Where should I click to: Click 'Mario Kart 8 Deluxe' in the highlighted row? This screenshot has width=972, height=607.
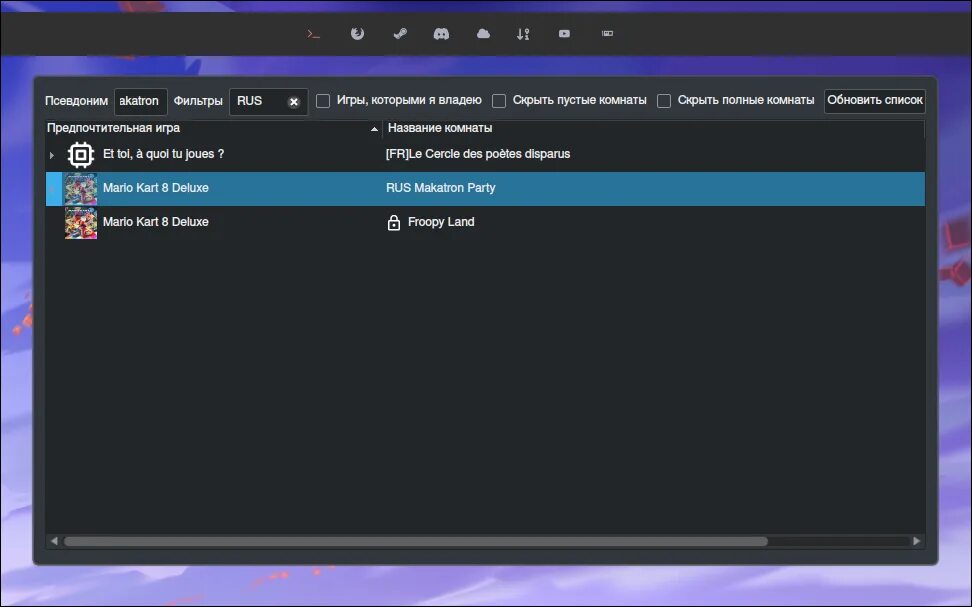156,188
